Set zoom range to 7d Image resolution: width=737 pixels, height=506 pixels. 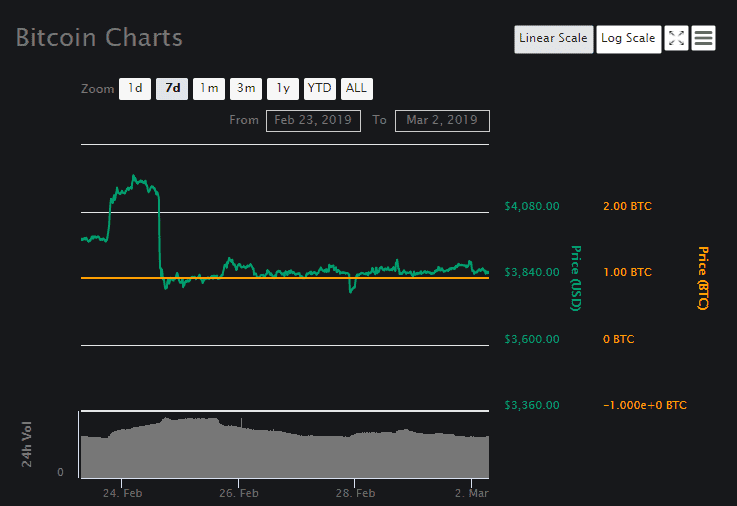point(172,89)
